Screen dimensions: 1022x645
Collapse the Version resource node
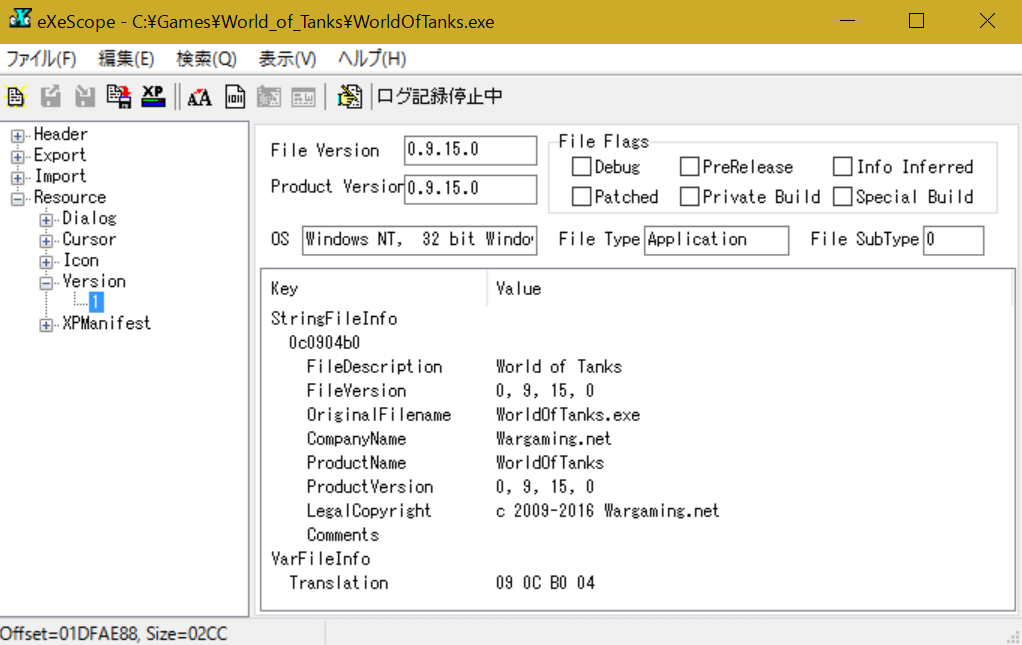pyautogui.click(x=46, y=283)
